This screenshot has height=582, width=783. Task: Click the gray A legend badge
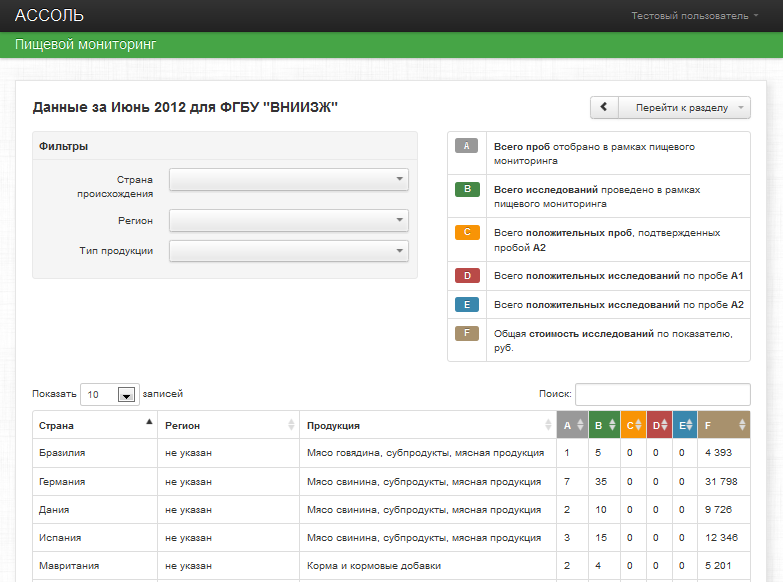[x=467, y=146]
